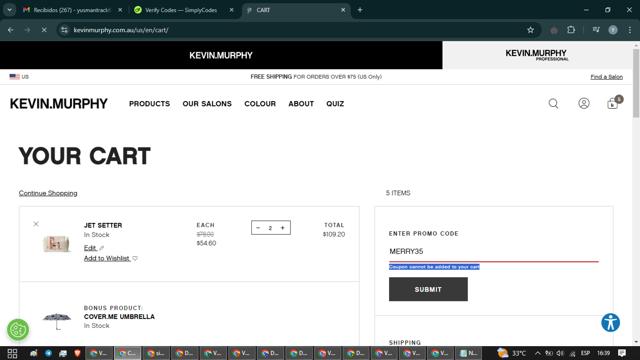Click the browser forward arrow
This screenshot has height=360, width=640.
[x=27, y=30]
